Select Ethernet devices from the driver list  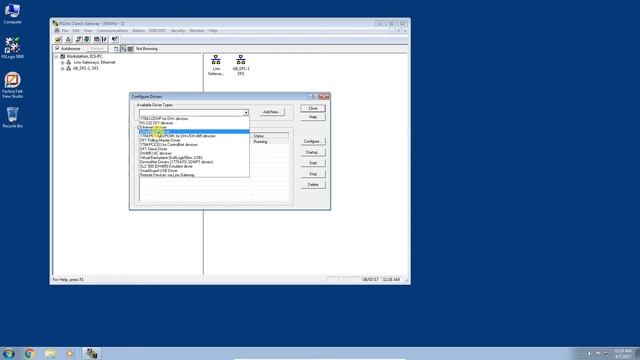coord(194,127)
